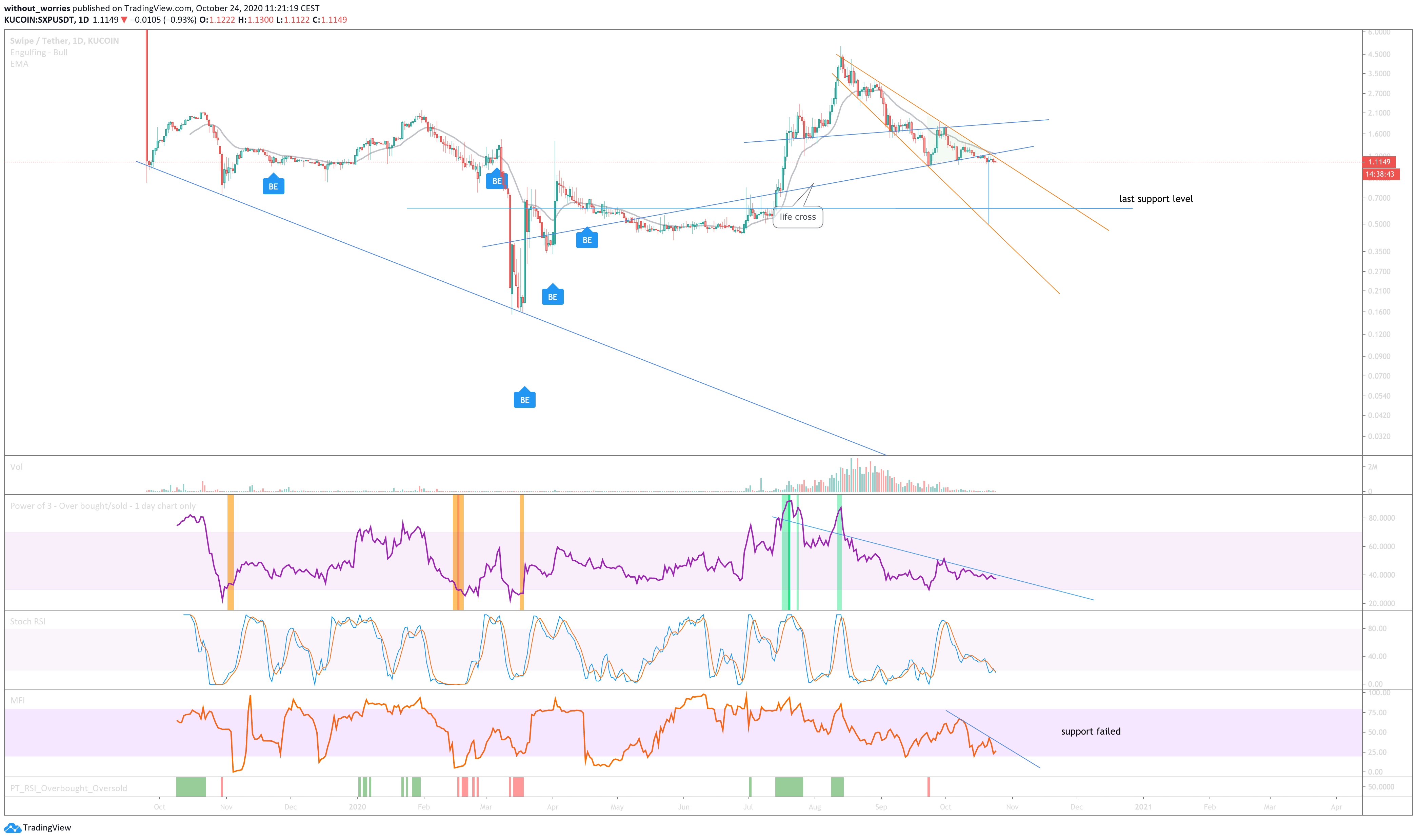Click the TradingView logo at bottom left
The height and width of the screenshot is (840, 1417).
tap(38, 827)
